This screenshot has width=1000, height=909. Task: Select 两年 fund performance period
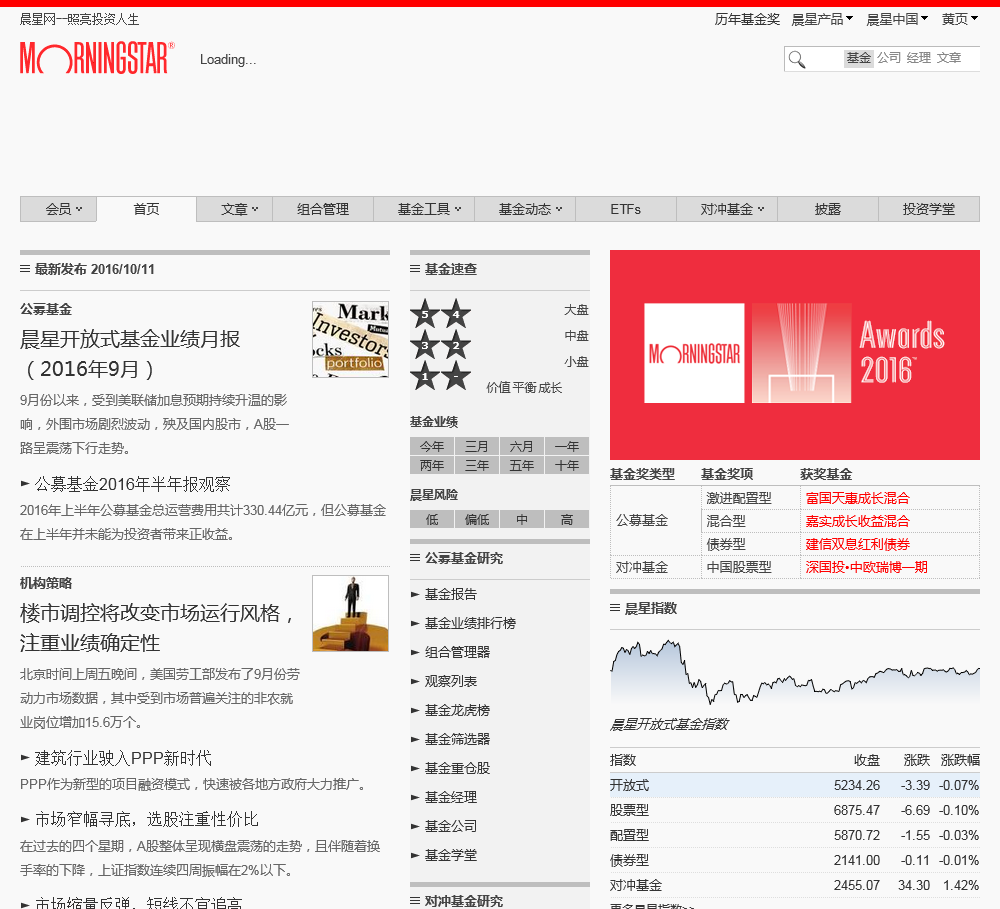point(432,466)
